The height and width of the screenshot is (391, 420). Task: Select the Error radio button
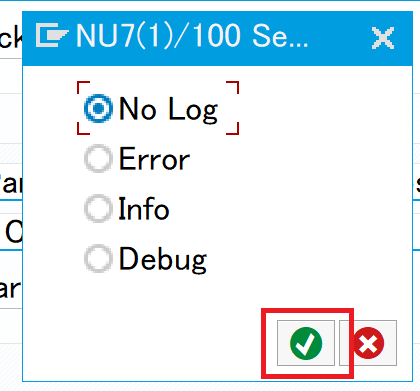(98, 158)
